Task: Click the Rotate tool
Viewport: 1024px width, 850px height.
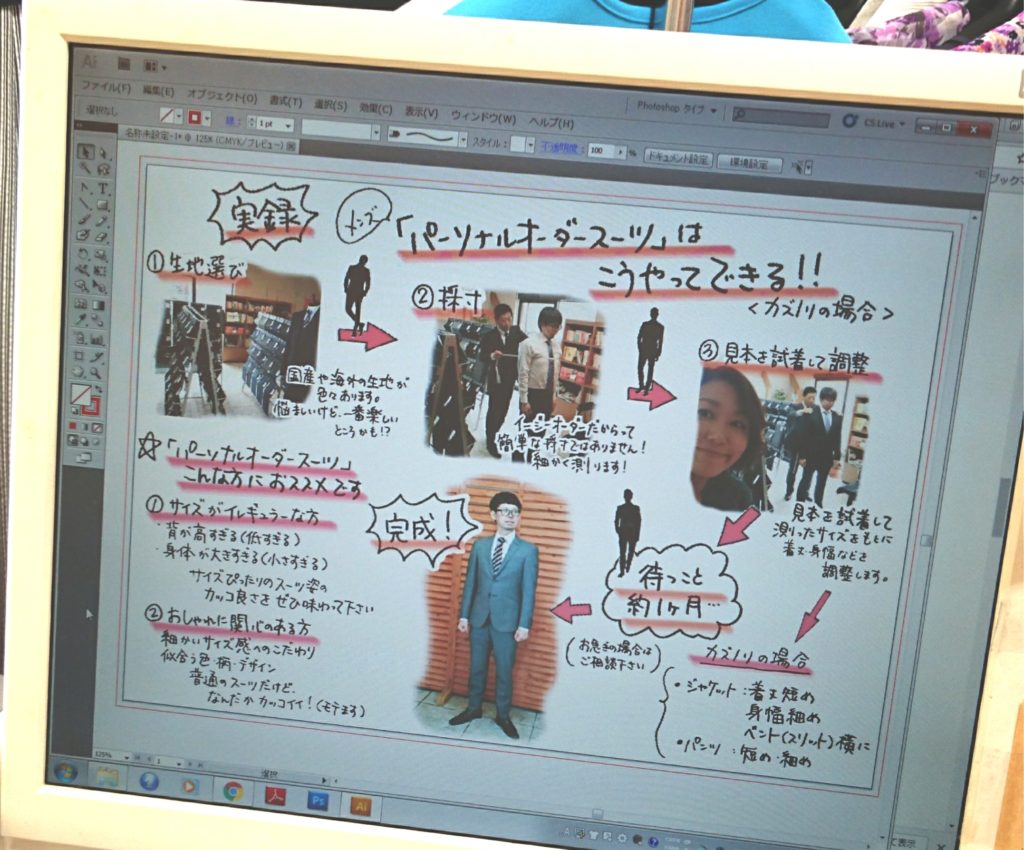Action: 83,254
